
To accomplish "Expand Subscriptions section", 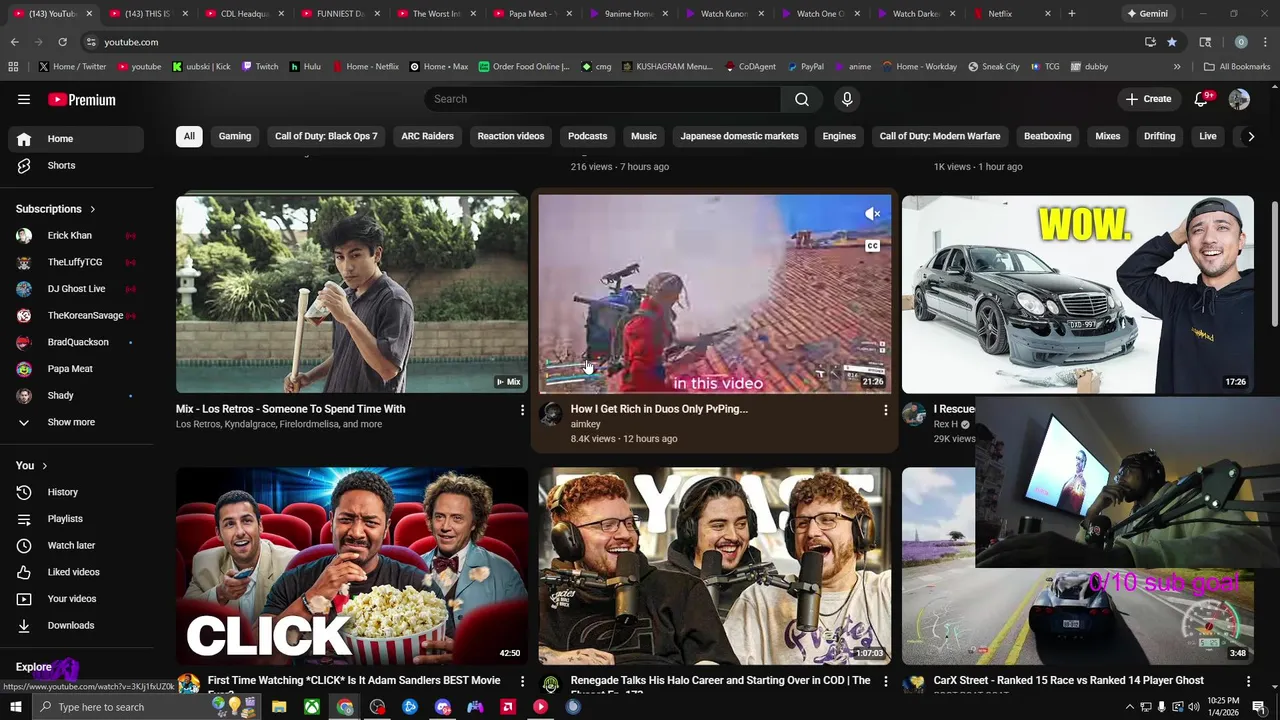I will coord(56,209).
